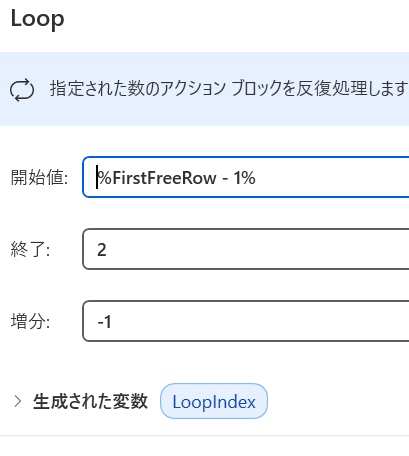Click the value 2 in the 終了 field
The height and width of the screenshot is (456, 409).
[102, 250]
